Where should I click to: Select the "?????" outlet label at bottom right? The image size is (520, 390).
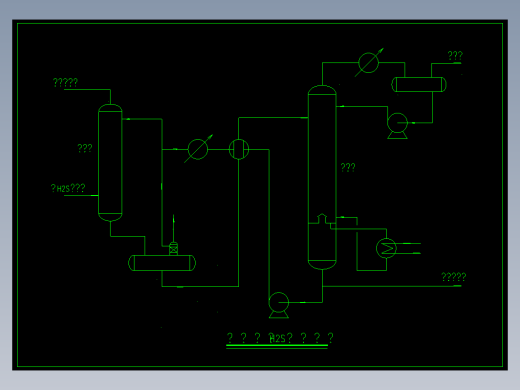click(454, 277)
